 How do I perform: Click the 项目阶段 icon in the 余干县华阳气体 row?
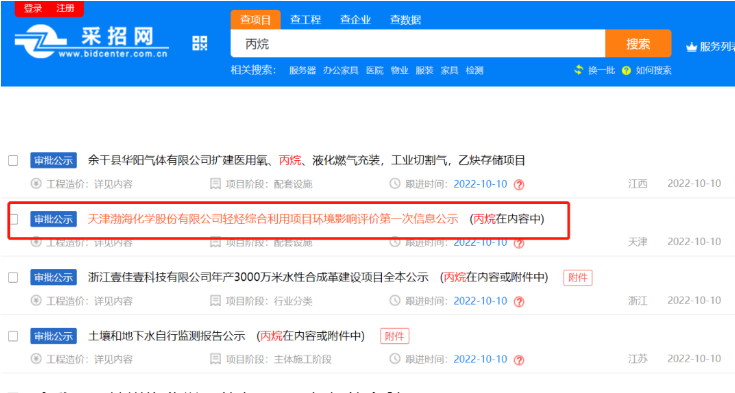point(215,183)
